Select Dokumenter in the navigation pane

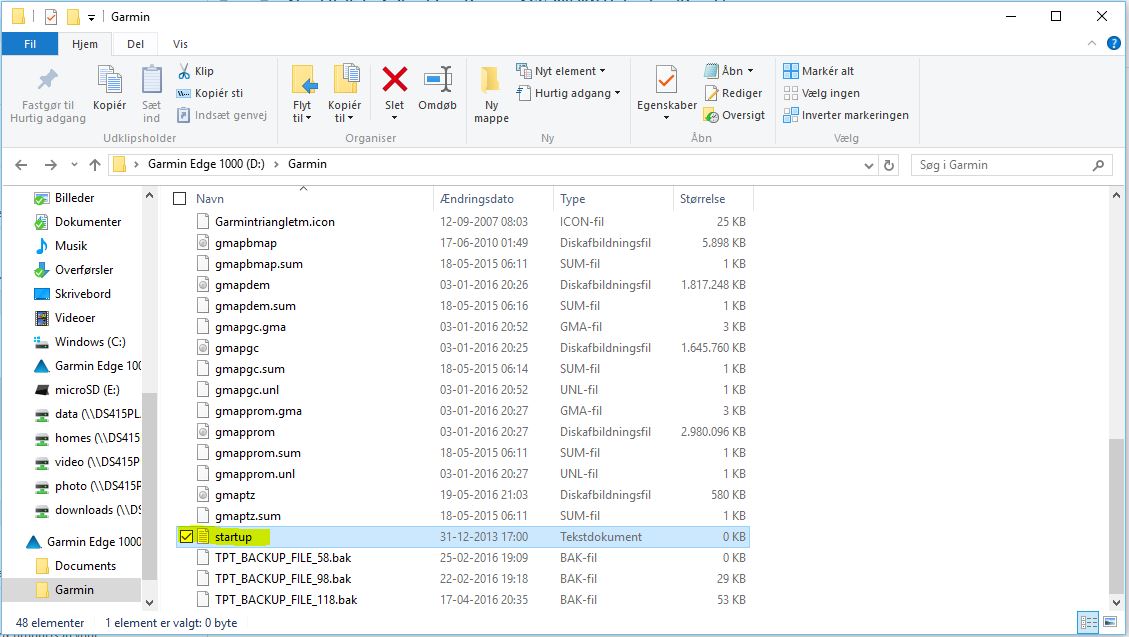coord(88,222)
